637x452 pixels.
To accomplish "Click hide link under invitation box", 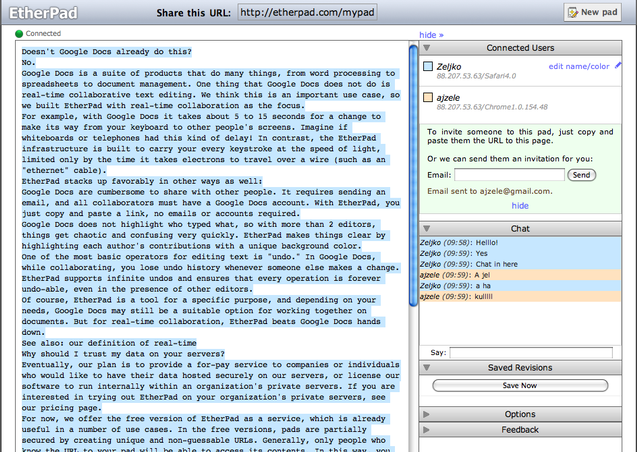I will (520, 205).
